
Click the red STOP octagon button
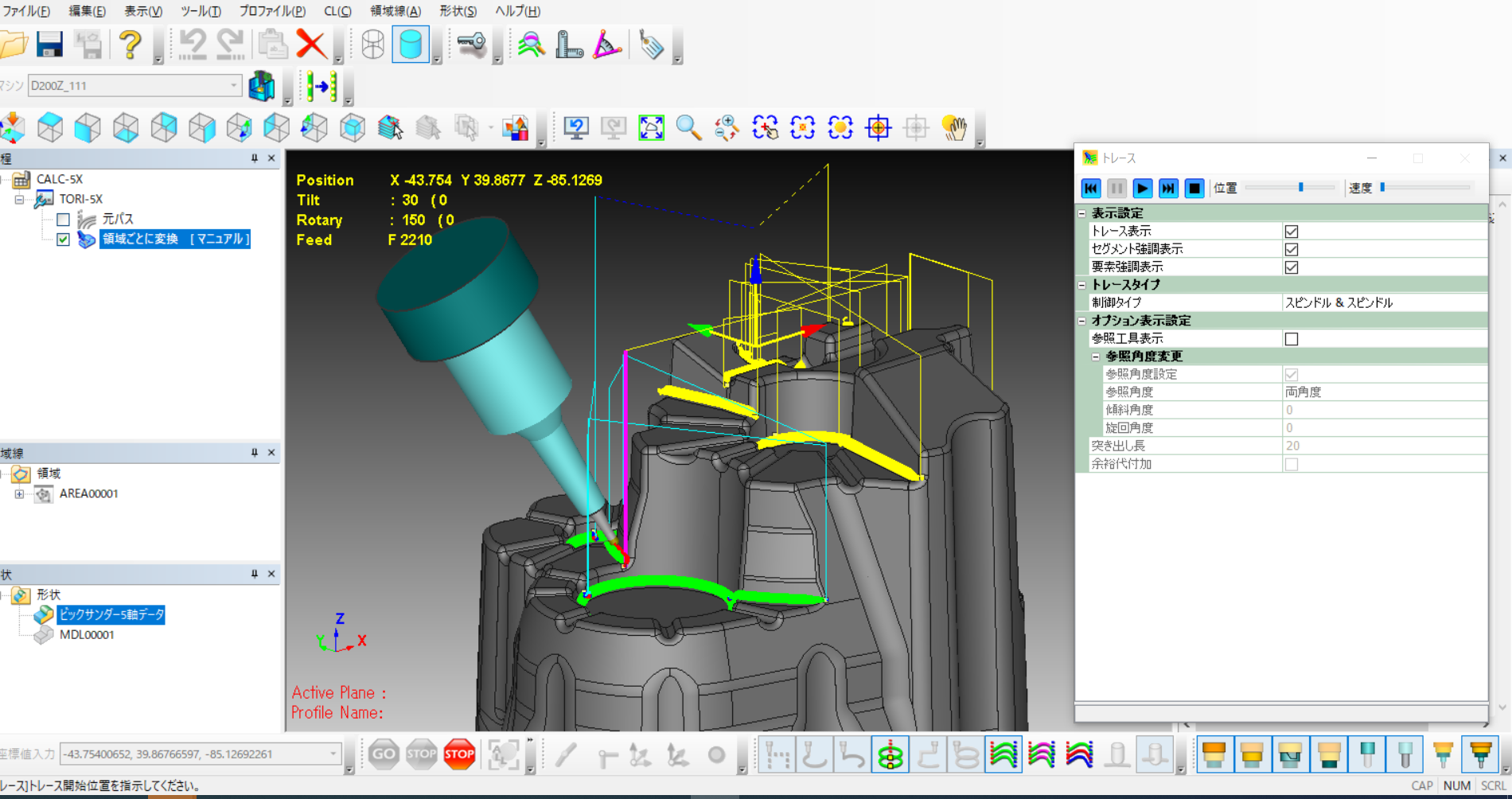point(459,754)
